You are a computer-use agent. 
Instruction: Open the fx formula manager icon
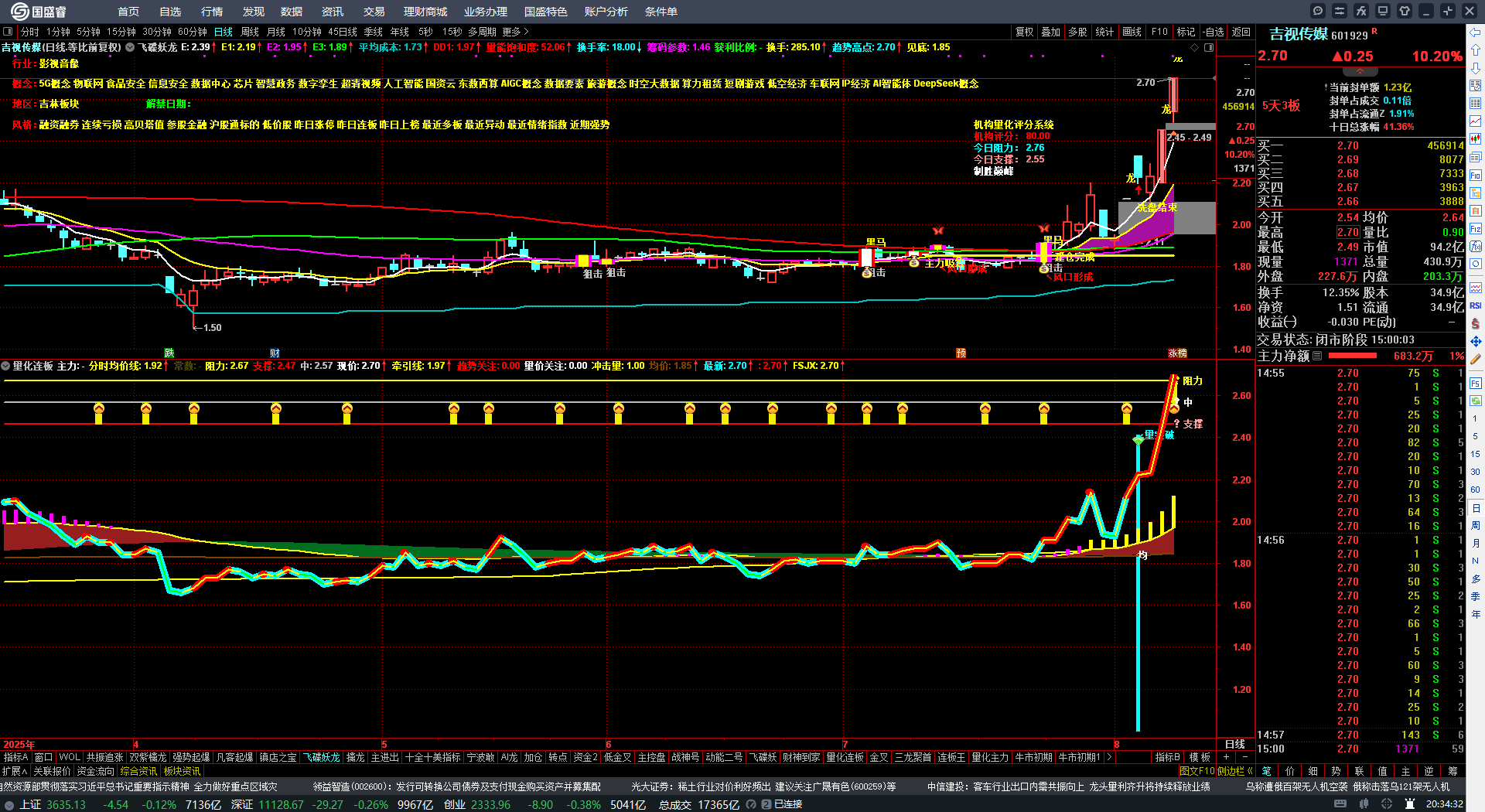1361,11
